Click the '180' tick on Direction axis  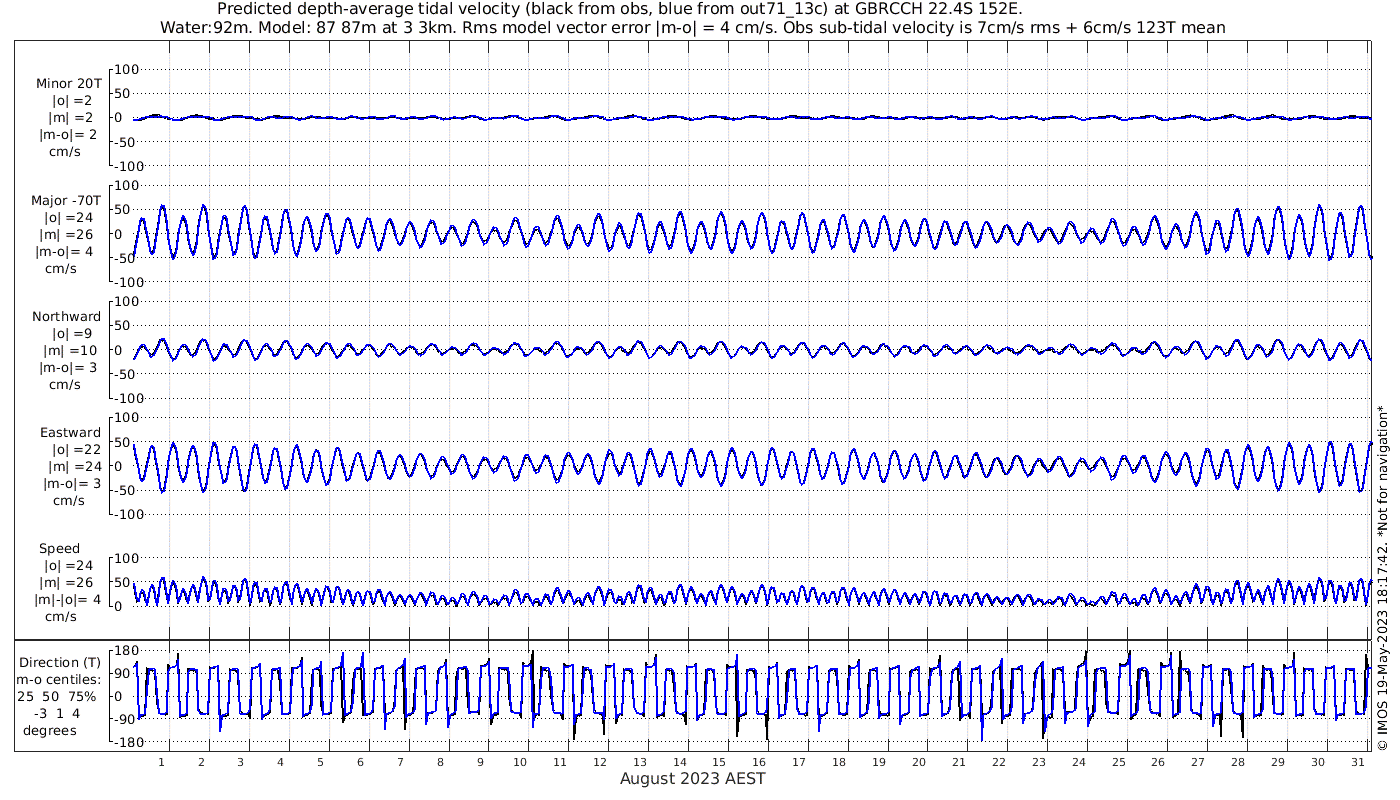tap(125, 651)
